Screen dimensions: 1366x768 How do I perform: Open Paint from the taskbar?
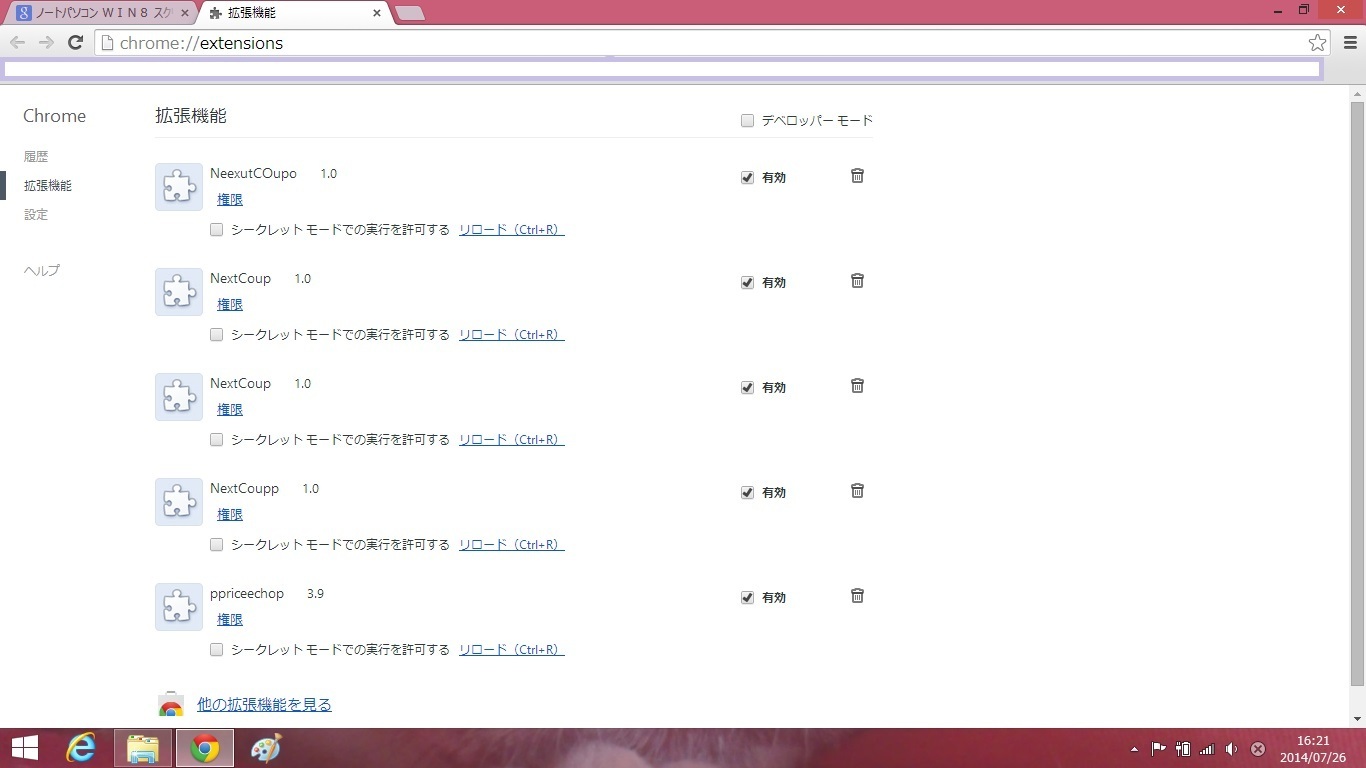pyautogui.click(x=266, y=748)
